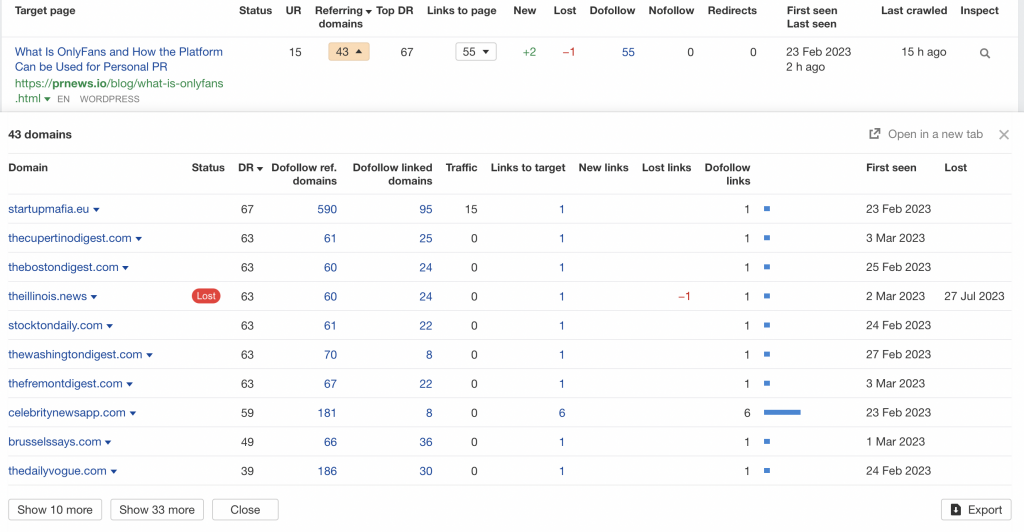Click the dofollow links bar for celebritynewsapp.com

[782, 413]
